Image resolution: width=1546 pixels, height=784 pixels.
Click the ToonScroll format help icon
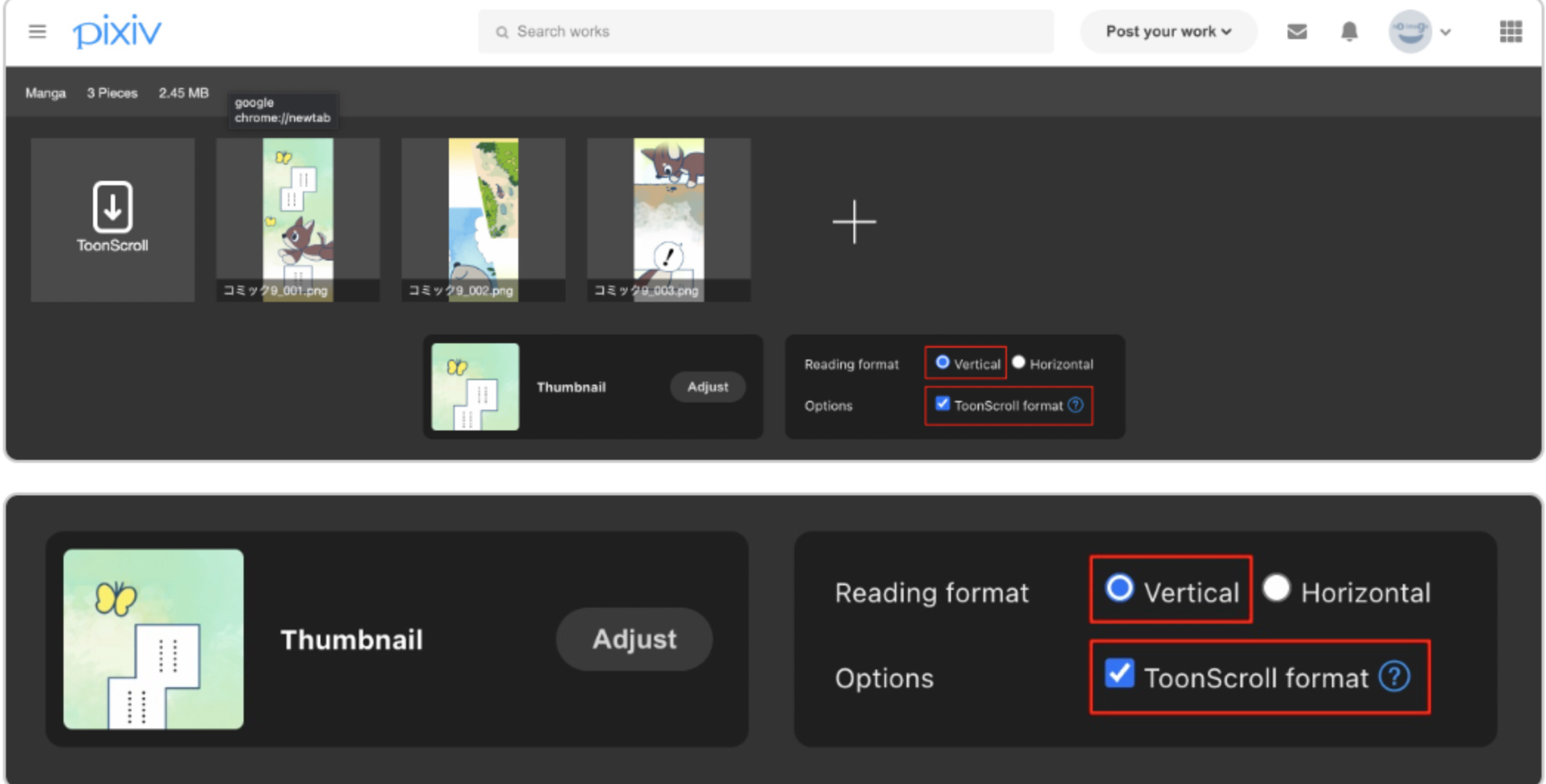[1076, 405]
